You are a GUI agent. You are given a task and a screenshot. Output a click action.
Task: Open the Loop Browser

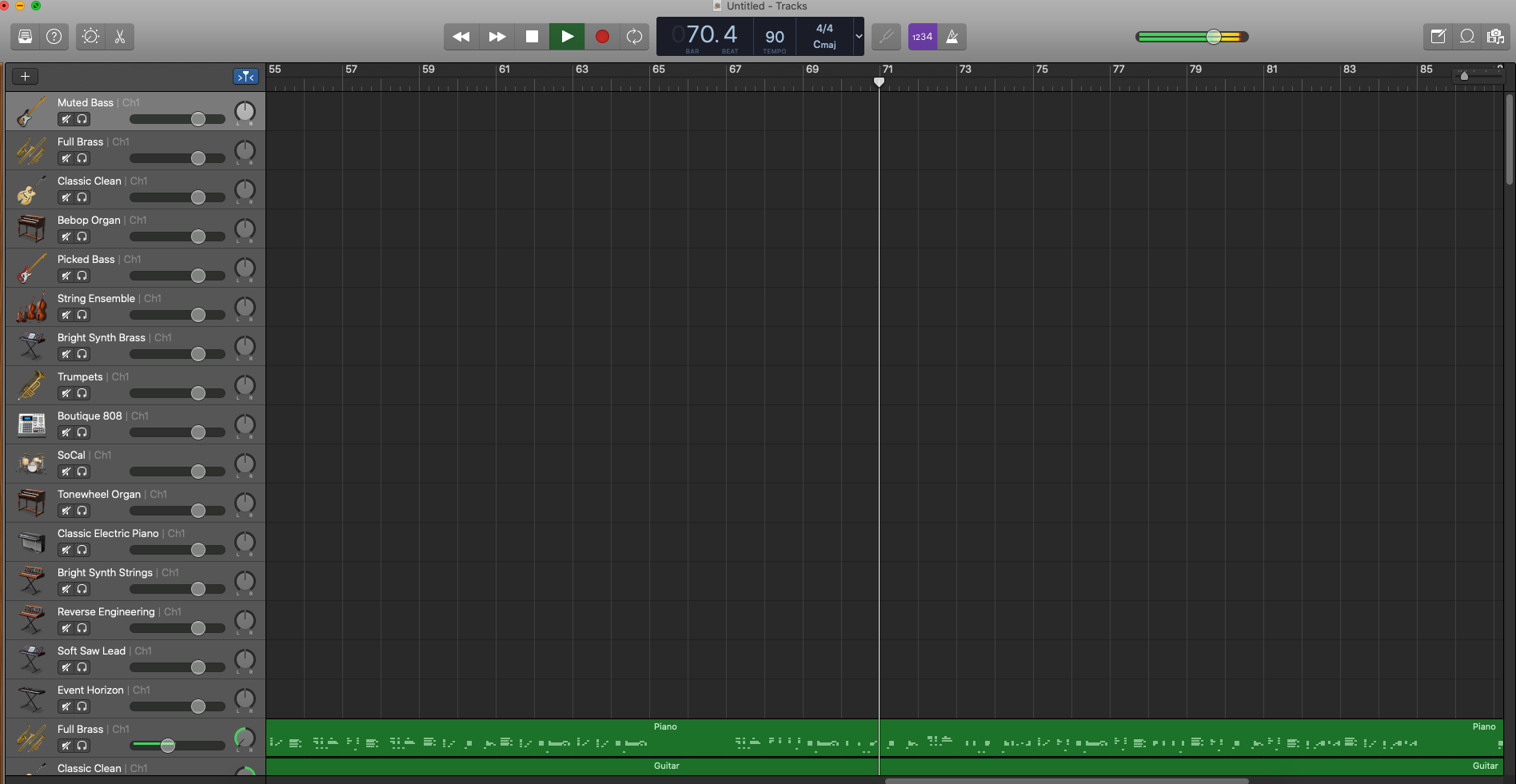1467,37
